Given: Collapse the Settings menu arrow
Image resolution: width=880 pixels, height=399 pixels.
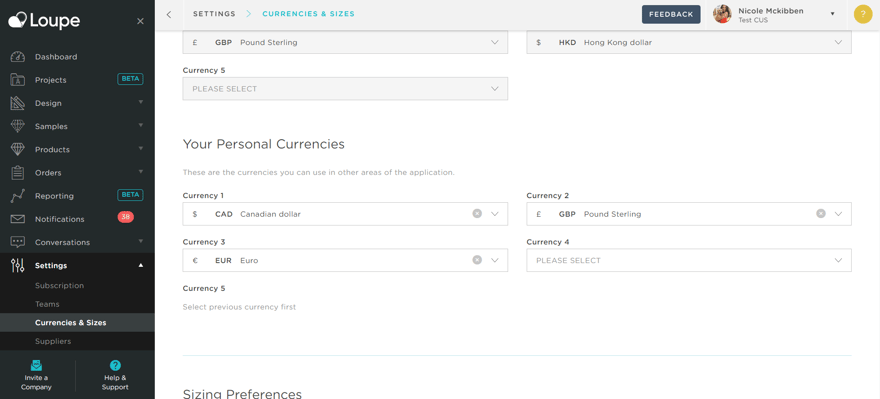Looking at the screenshot, I should [141, 265].
